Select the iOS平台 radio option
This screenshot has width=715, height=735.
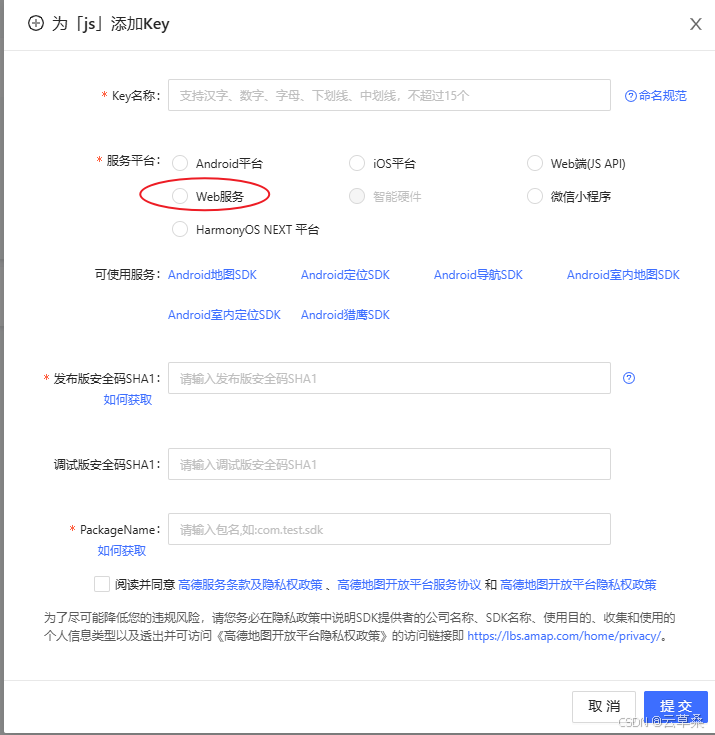[357, 163]
